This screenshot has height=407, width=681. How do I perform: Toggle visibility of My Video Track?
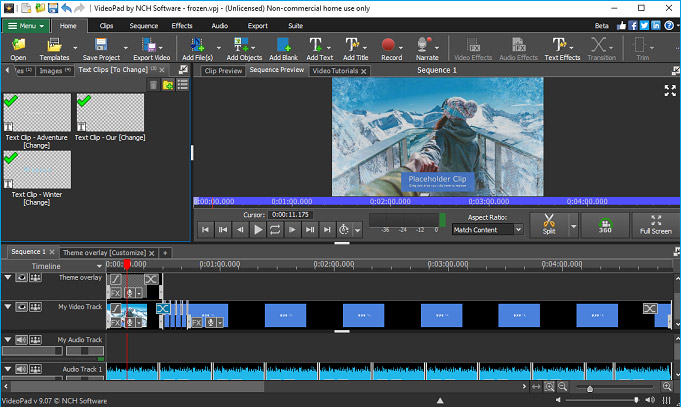point(21,307)
